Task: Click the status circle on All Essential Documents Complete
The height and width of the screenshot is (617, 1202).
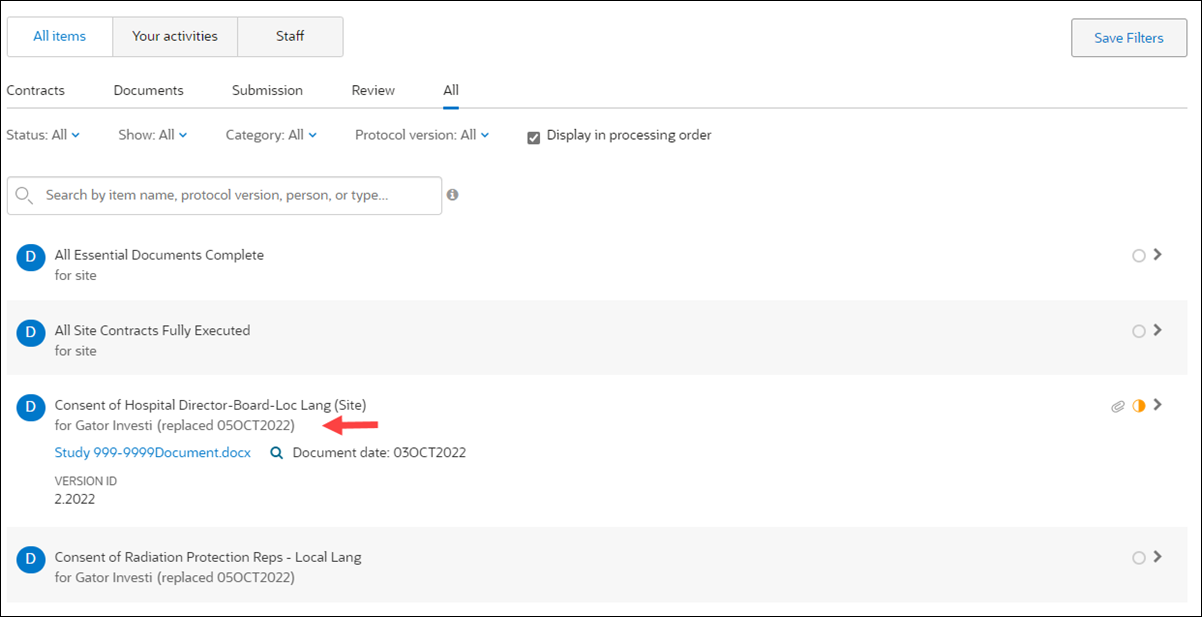Action: 1138,255
